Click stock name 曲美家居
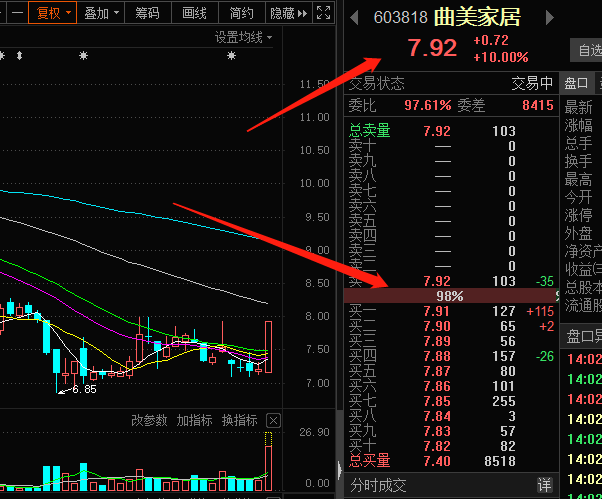The height and width of the screenshot is (499, 602). (x=477, y=17)
